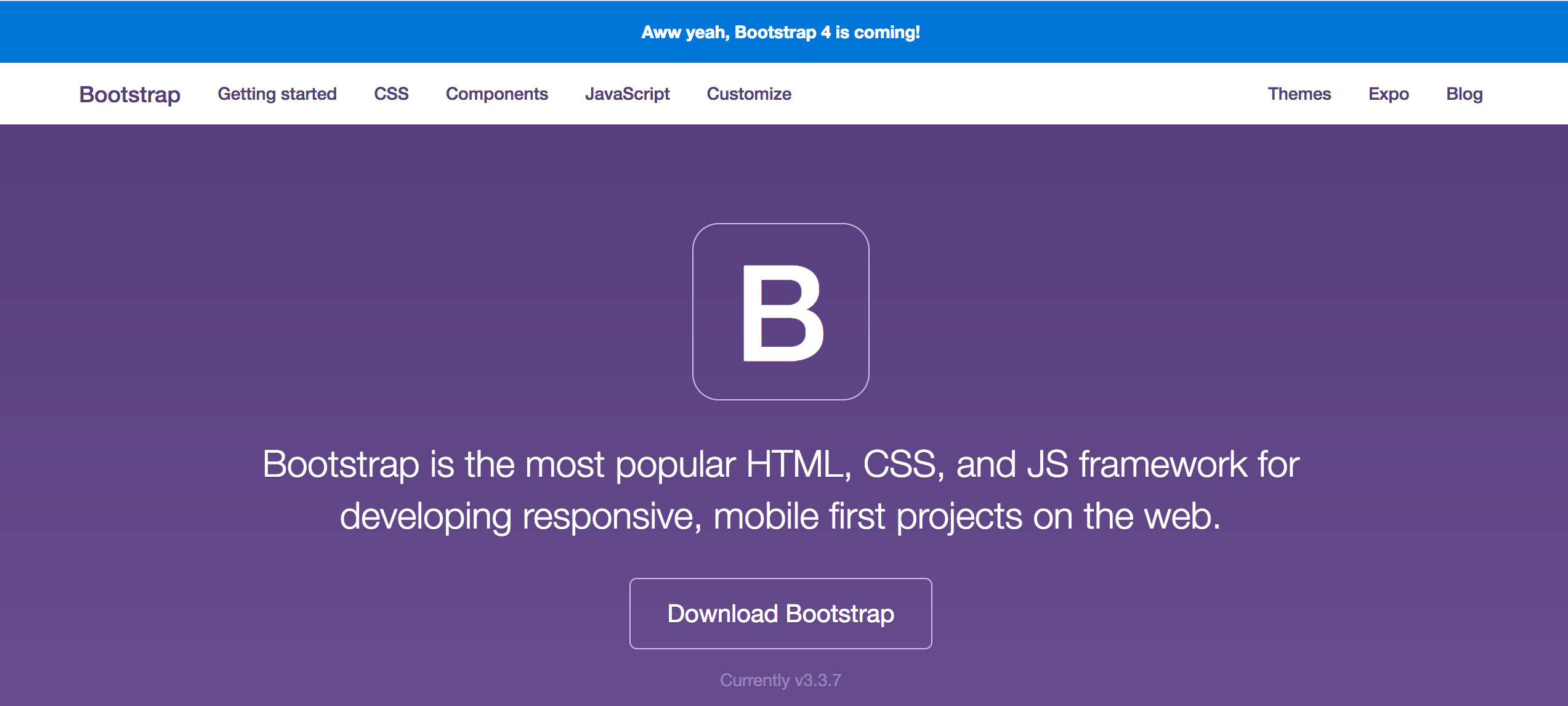Visit the Expo link
The height and width of the screenshot is (706, 1568).
click(x=1389, y=94)
